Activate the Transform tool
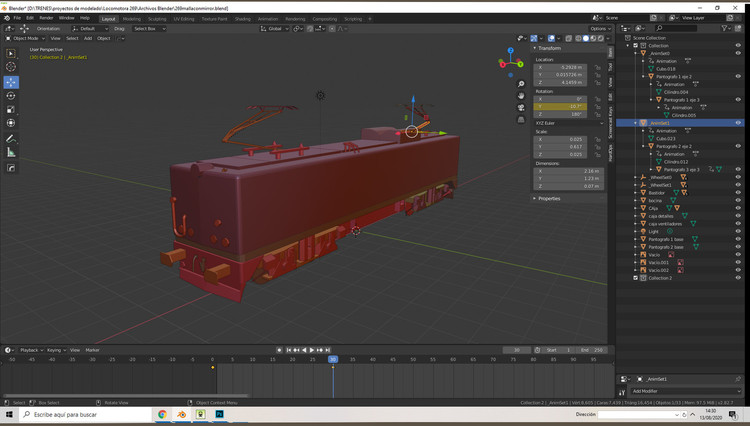 (11, 123)
